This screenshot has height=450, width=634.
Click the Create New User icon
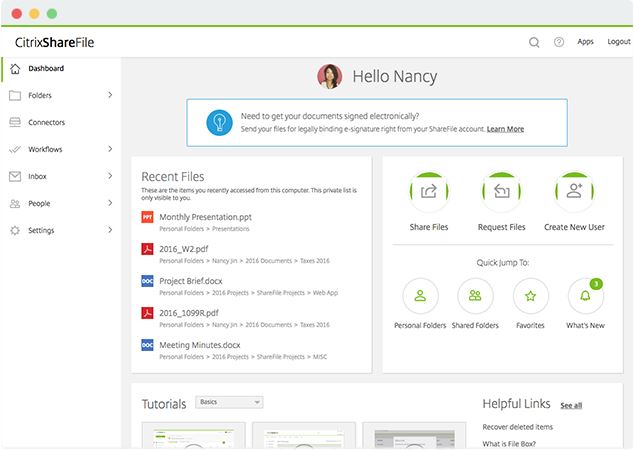click(x=574, y=192)
